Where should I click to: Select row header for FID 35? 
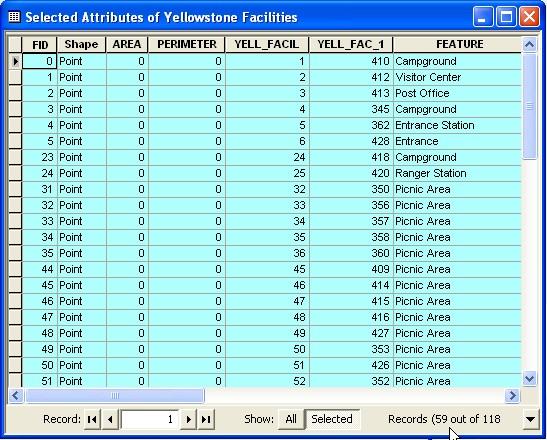pyautogui.click(x=15, y=253)
